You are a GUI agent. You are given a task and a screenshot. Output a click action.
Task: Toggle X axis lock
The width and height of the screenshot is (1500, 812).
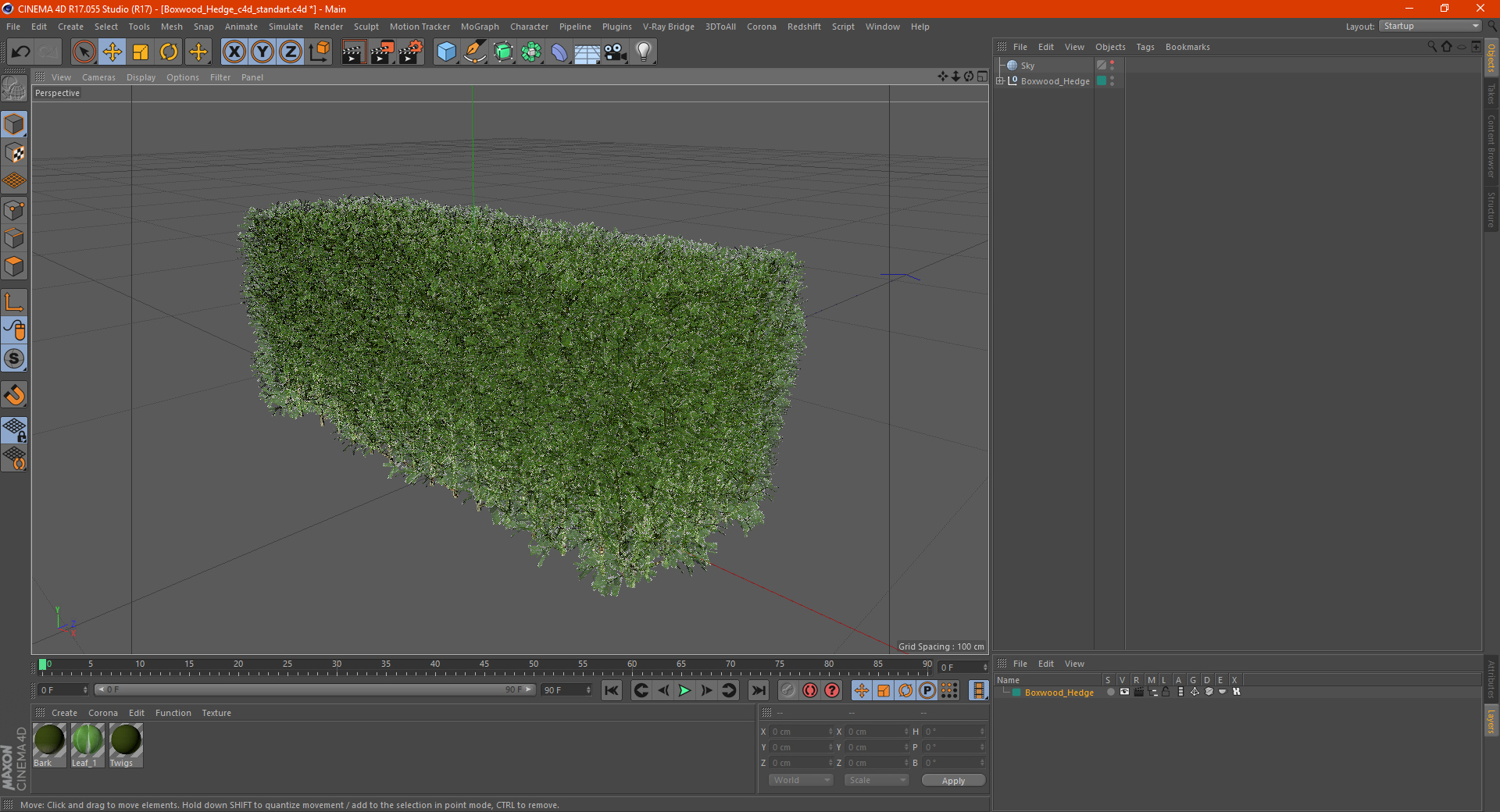point(234,52)
